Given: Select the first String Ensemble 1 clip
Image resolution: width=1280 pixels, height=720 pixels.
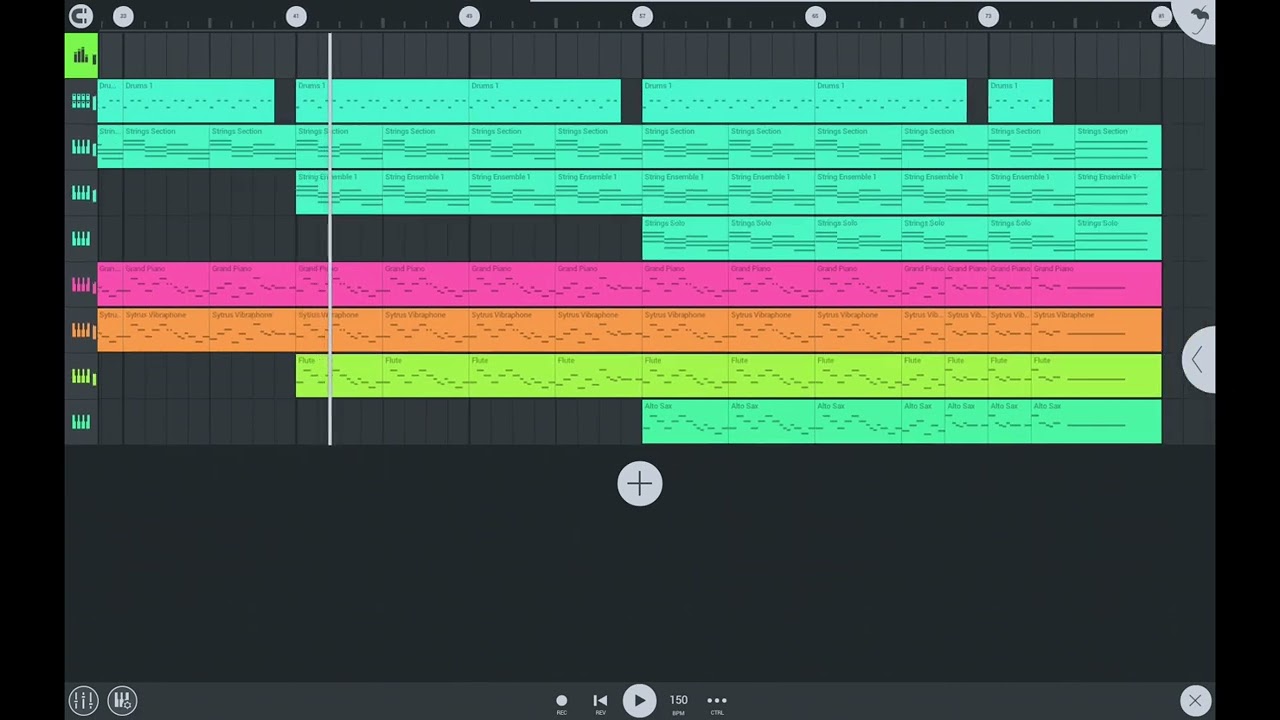Looking at the screenshot, I should click(339, 193).
